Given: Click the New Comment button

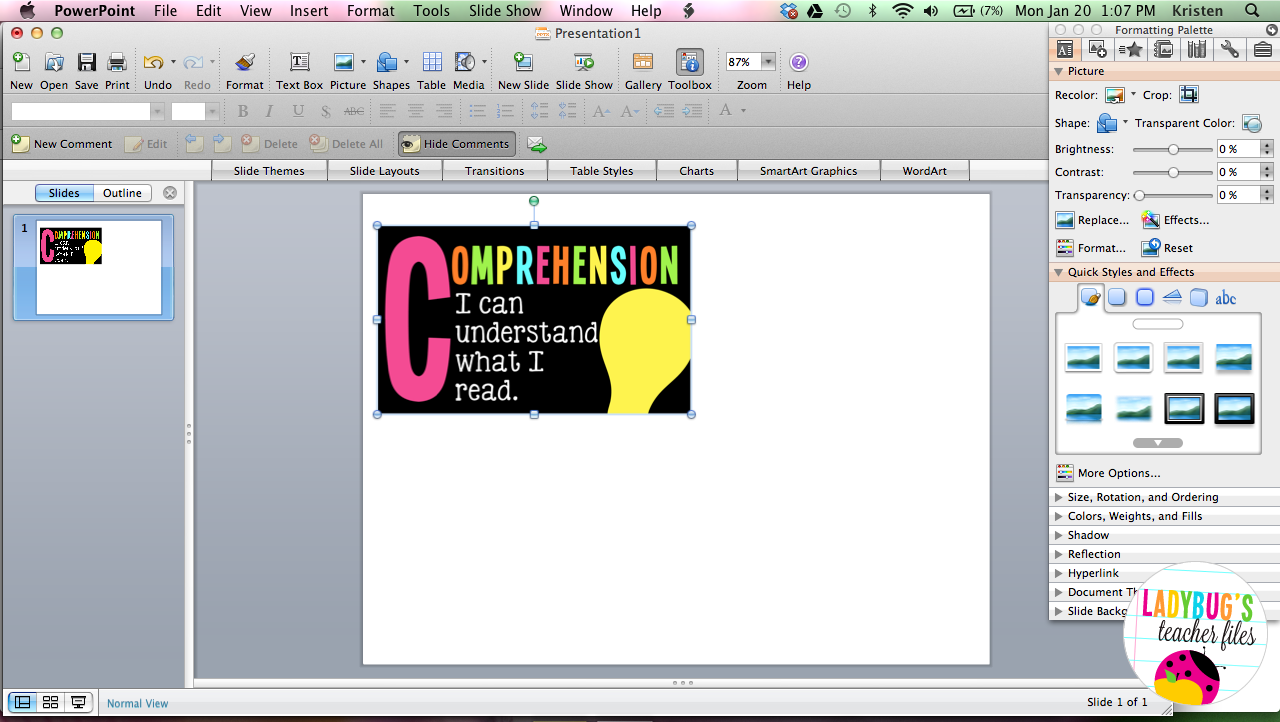Looking at the screenshot, I should (62, 144).
